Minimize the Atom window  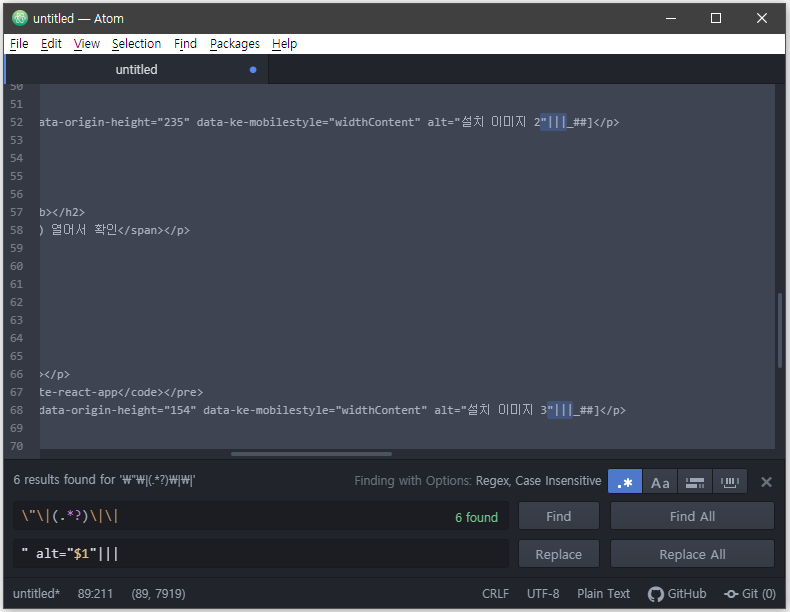click(671, 19)
